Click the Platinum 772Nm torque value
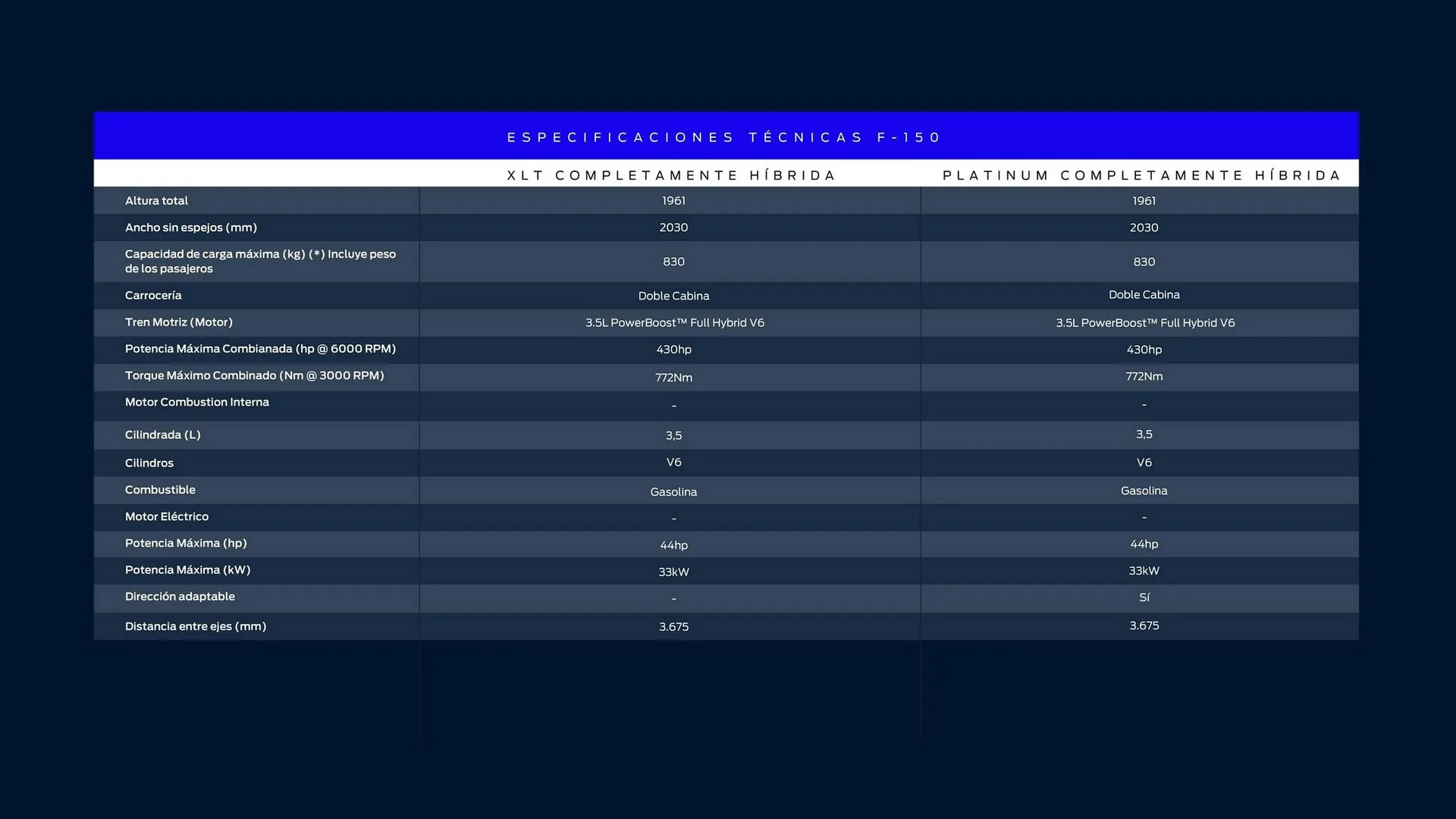 (1144, 377)
